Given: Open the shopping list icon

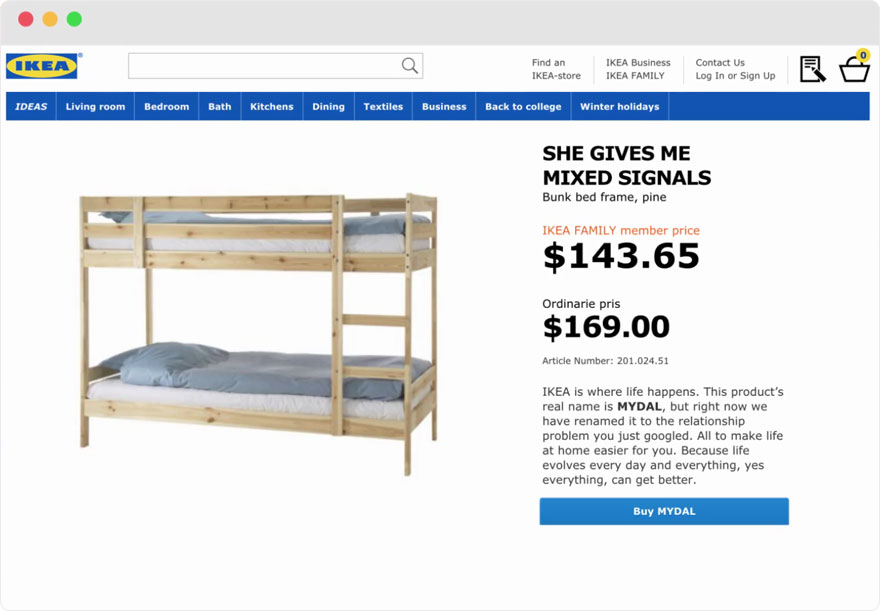Looking at the screenshot, I should tap(812, 69).
